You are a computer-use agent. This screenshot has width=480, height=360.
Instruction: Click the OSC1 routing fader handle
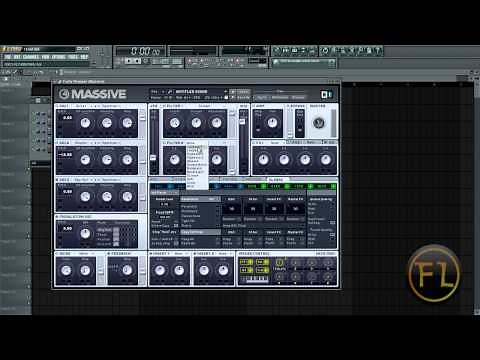pyautogui.click(x=142, y=117)
